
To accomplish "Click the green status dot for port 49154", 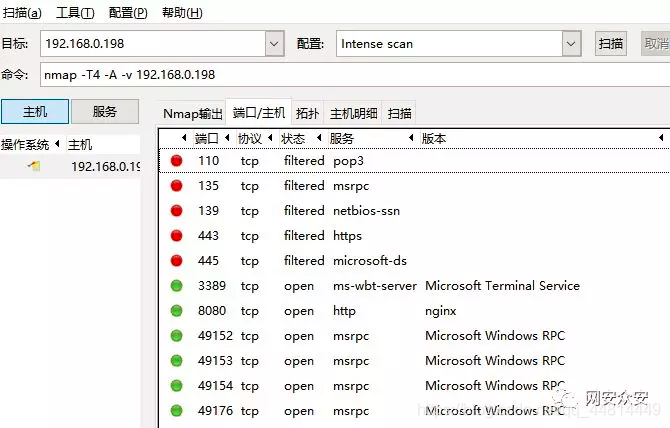I will tap(176, 386).
